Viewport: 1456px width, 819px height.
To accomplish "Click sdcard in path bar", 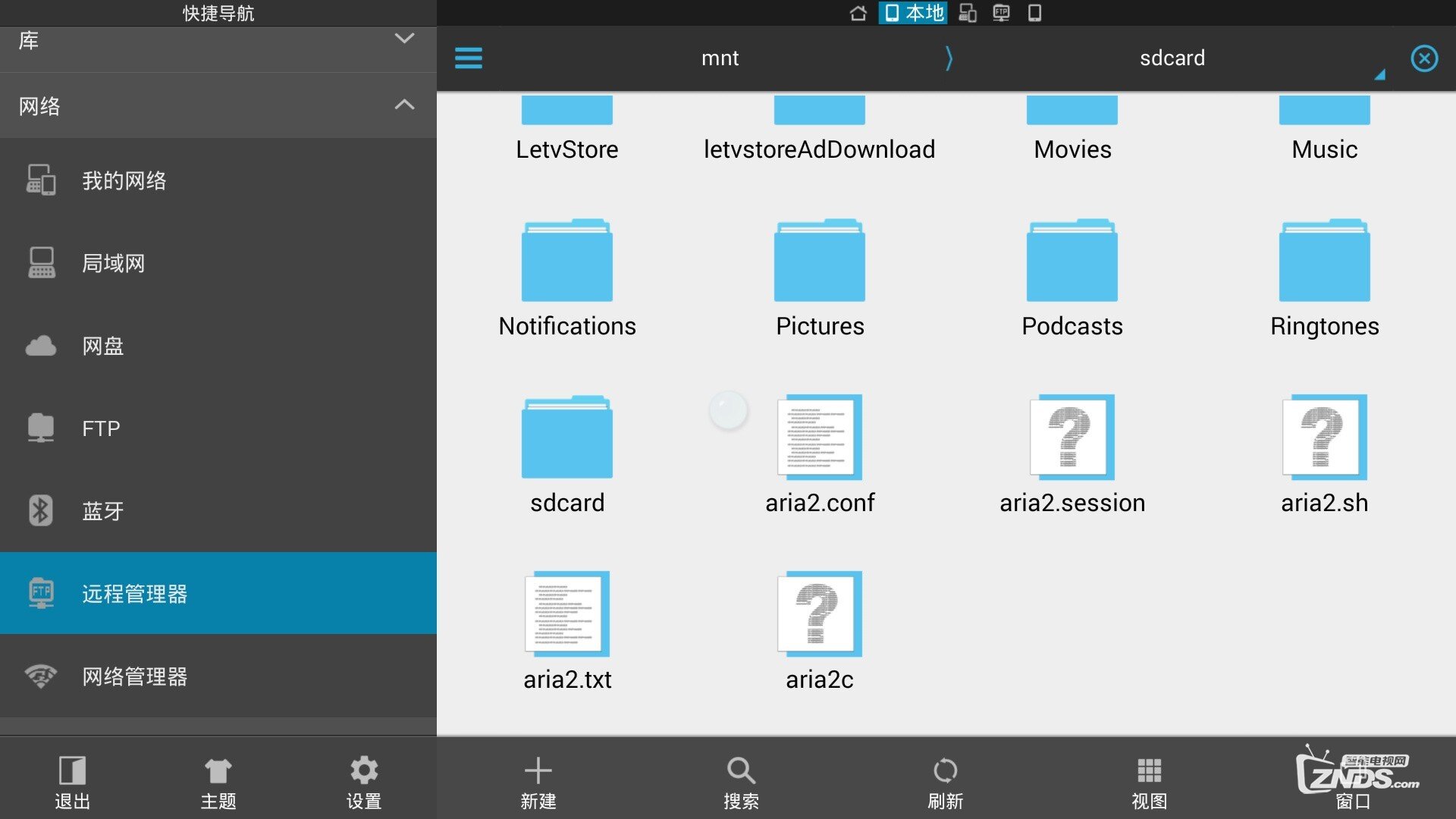I will (x=1172, y=58).
